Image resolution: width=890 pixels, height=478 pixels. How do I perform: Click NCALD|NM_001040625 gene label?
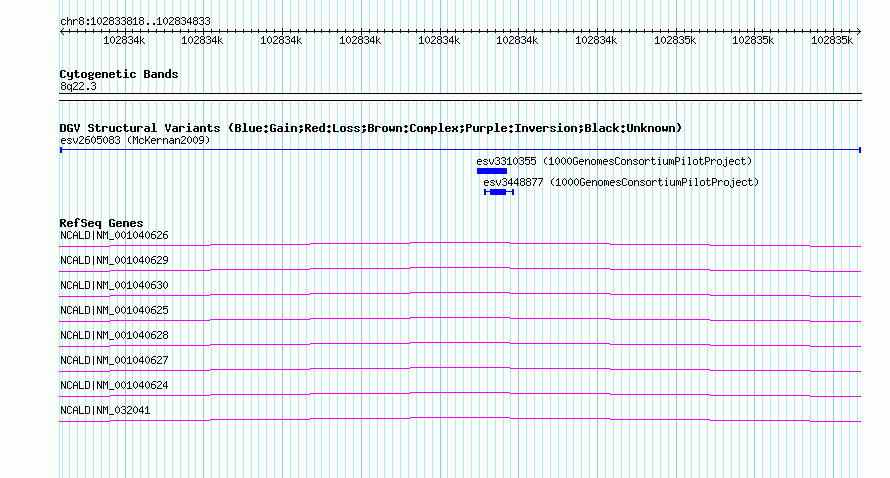click(x=114, y=310)
